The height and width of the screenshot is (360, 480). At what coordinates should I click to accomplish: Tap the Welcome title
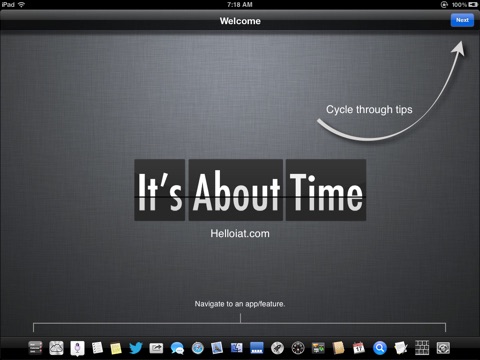coord(240,21)
